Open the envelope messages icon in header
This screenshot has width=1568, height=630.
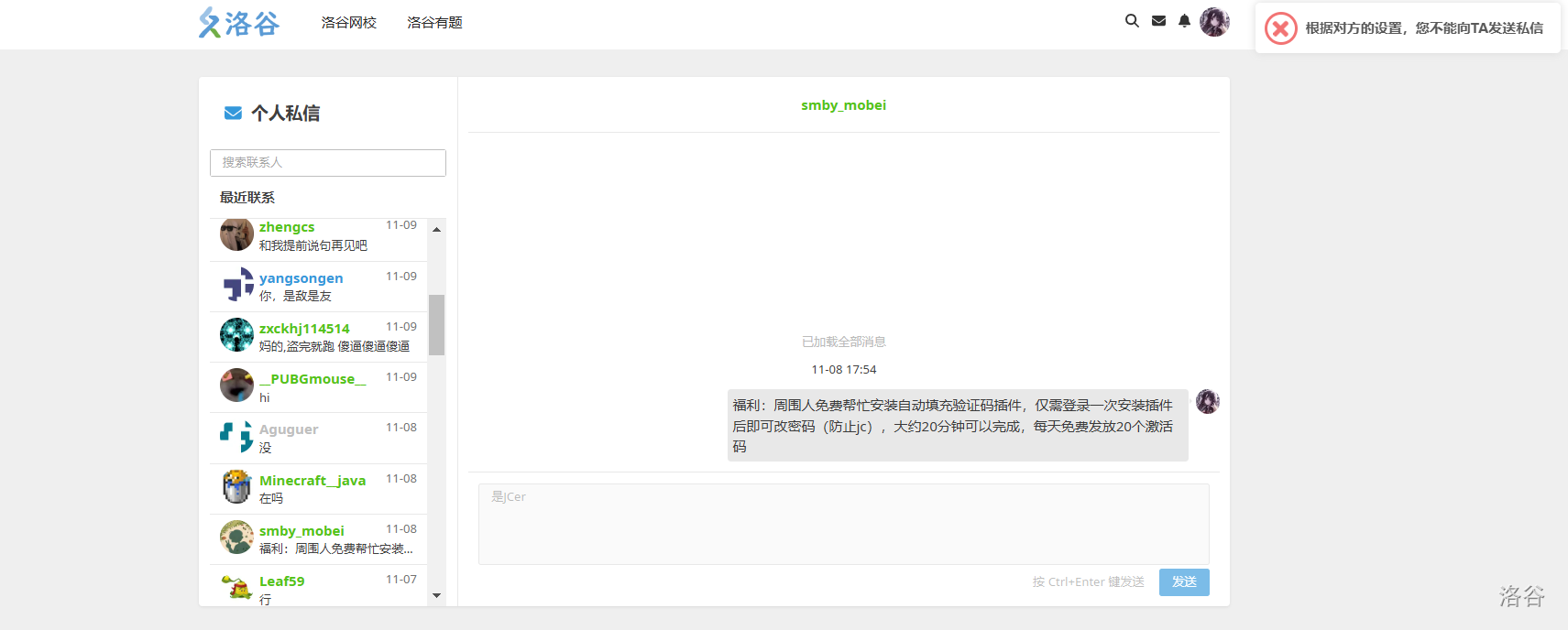[1158, 21]
